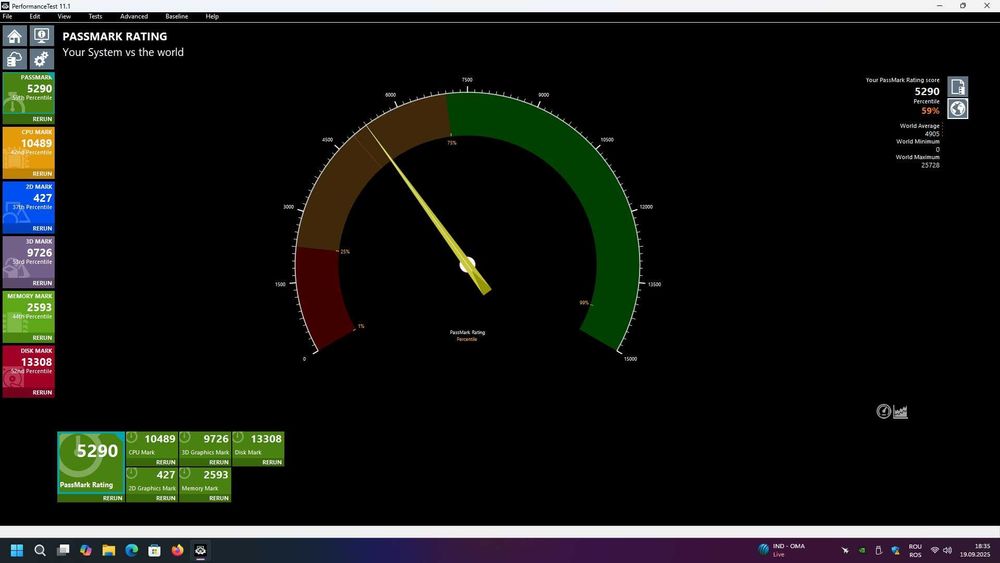Open Task View on the taskbar
This screenshot has height=563, width=1000.
[x=63, y=550]
